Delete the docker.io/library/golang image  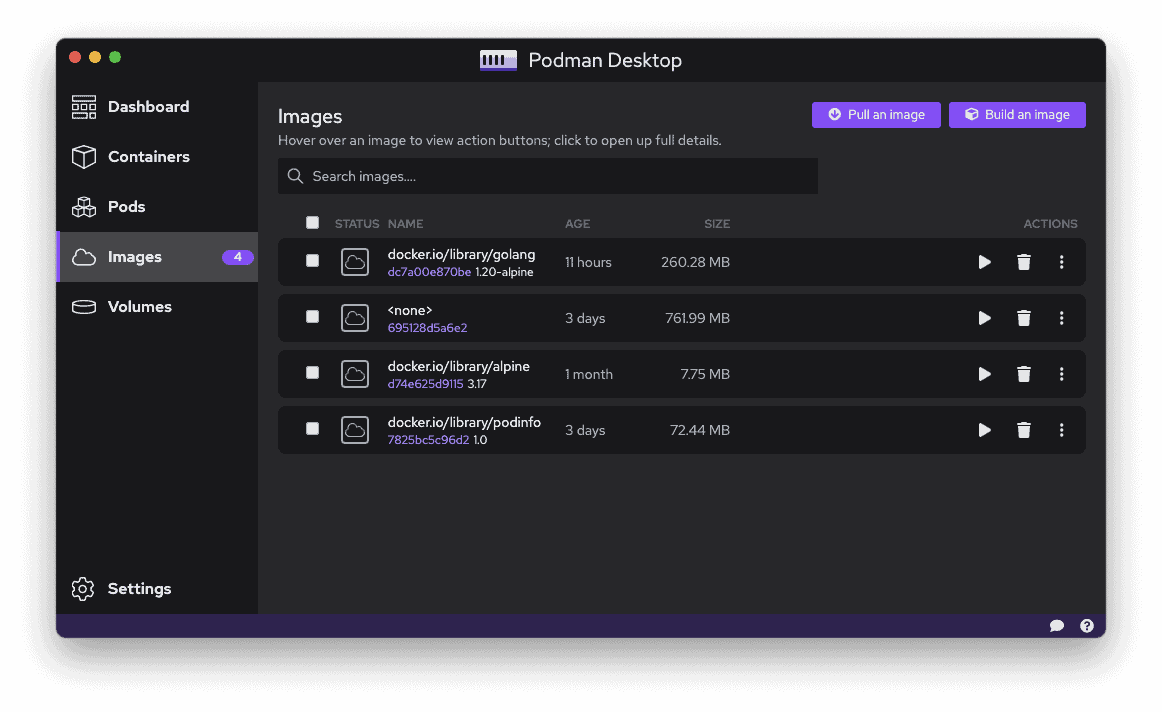[1023, 262]
